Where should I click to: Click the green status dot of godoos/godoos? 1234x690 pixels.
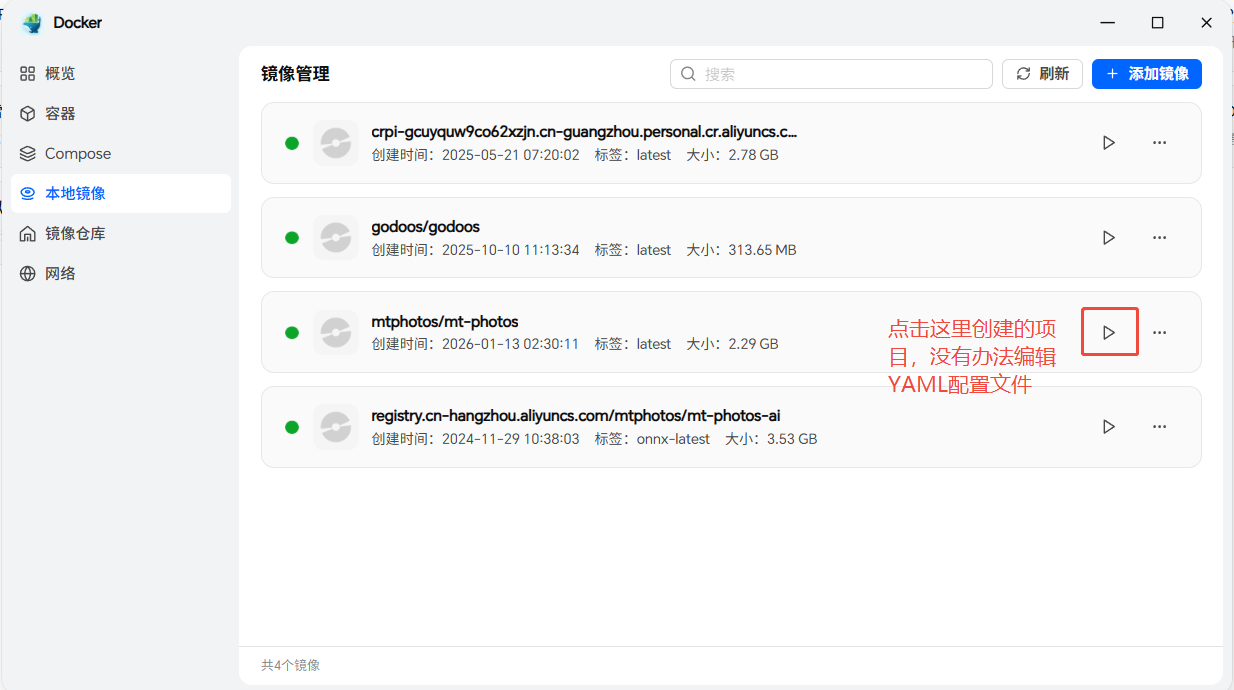[x=292, y=238]
